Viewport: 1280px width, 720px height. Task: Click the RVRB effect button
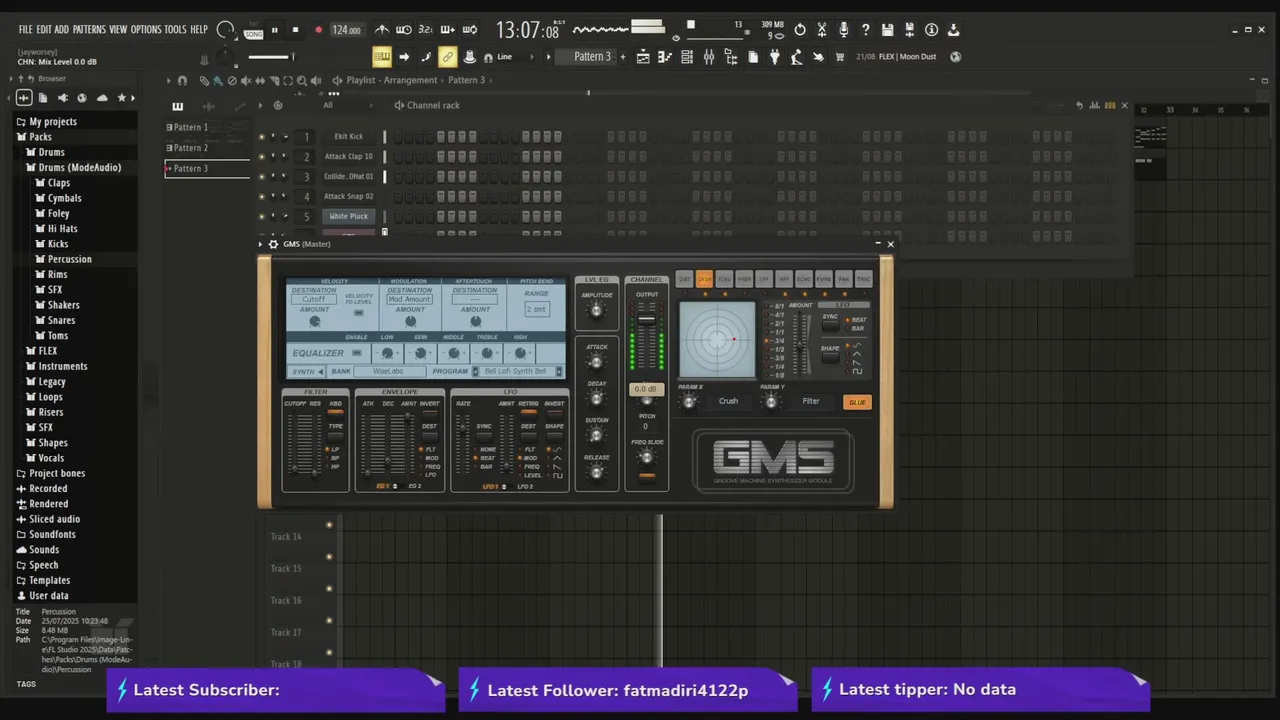click(x=824, y=279)
